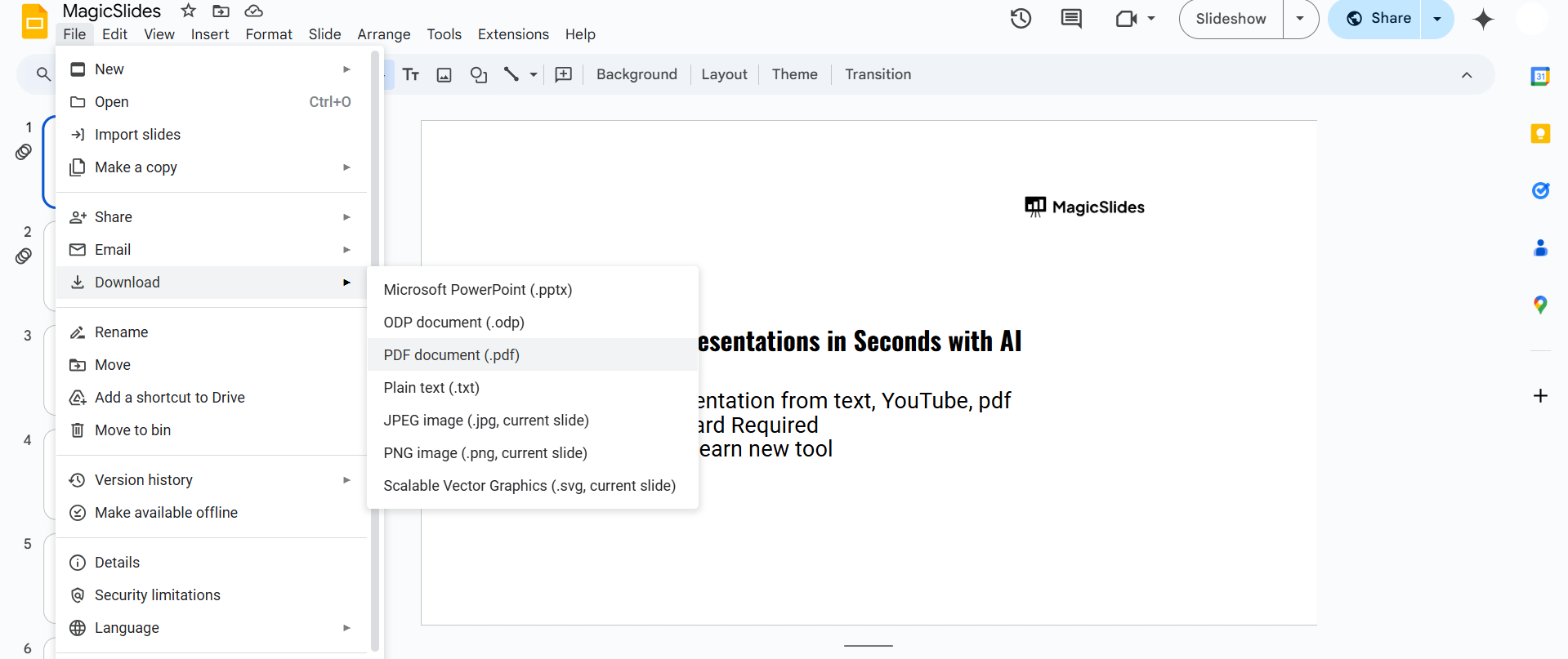This screenshot has width=1568, height=659.
Task: Click the insert image icon
Action: click(444, 74)
